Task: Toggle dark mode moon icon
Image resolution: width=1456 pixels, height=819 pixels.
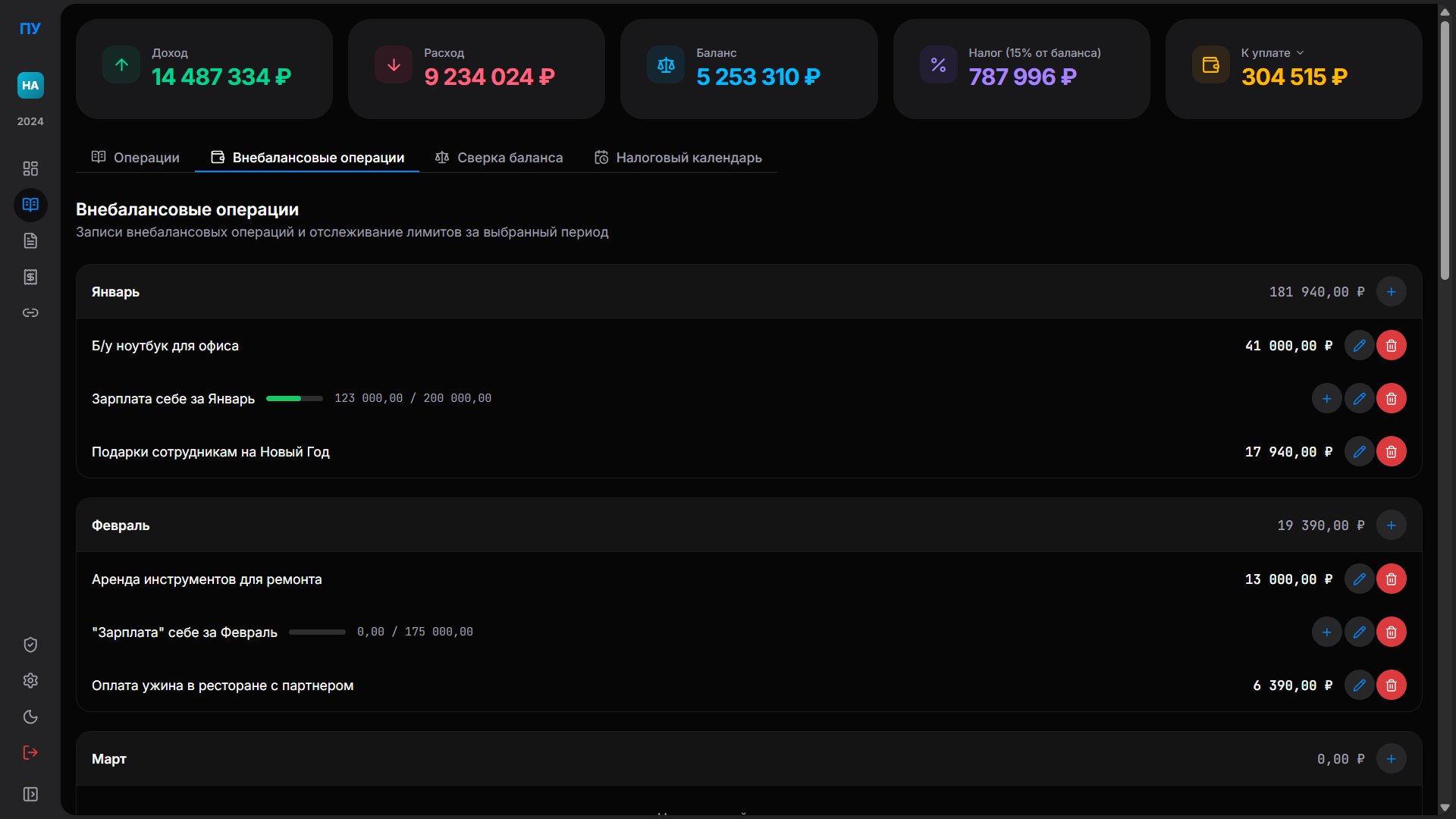Action: [30, 717]
